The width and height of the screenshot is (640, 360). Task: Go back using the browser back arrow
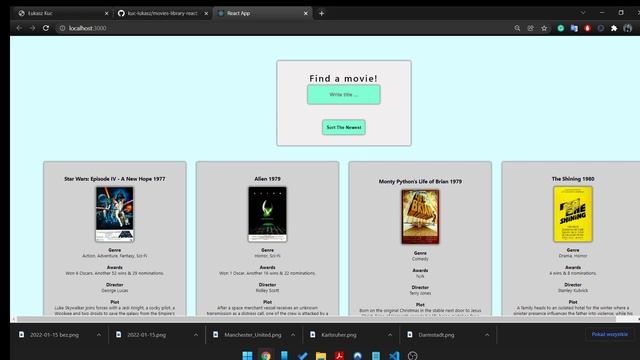pyautogui.click(x=19, y=28)
